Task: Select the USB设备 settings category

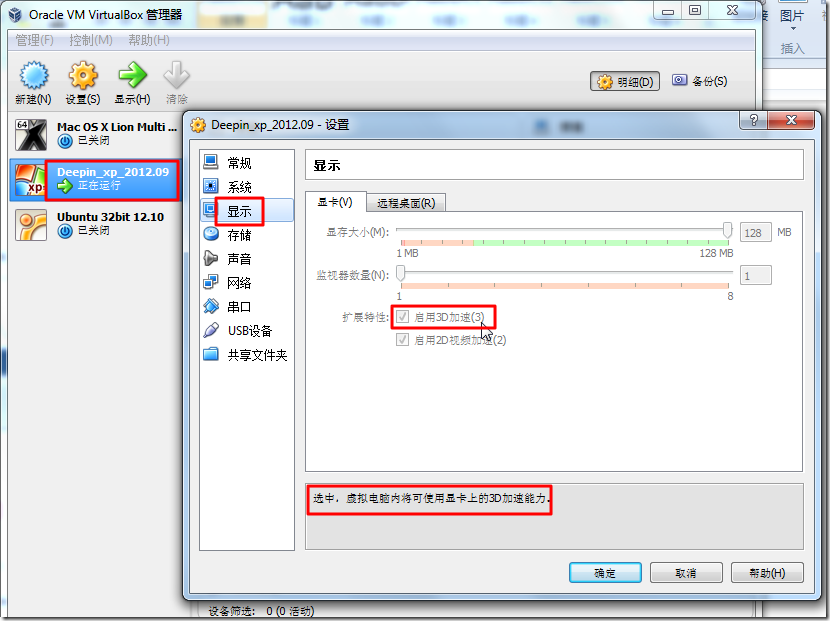Action: [x=247, y=331]
